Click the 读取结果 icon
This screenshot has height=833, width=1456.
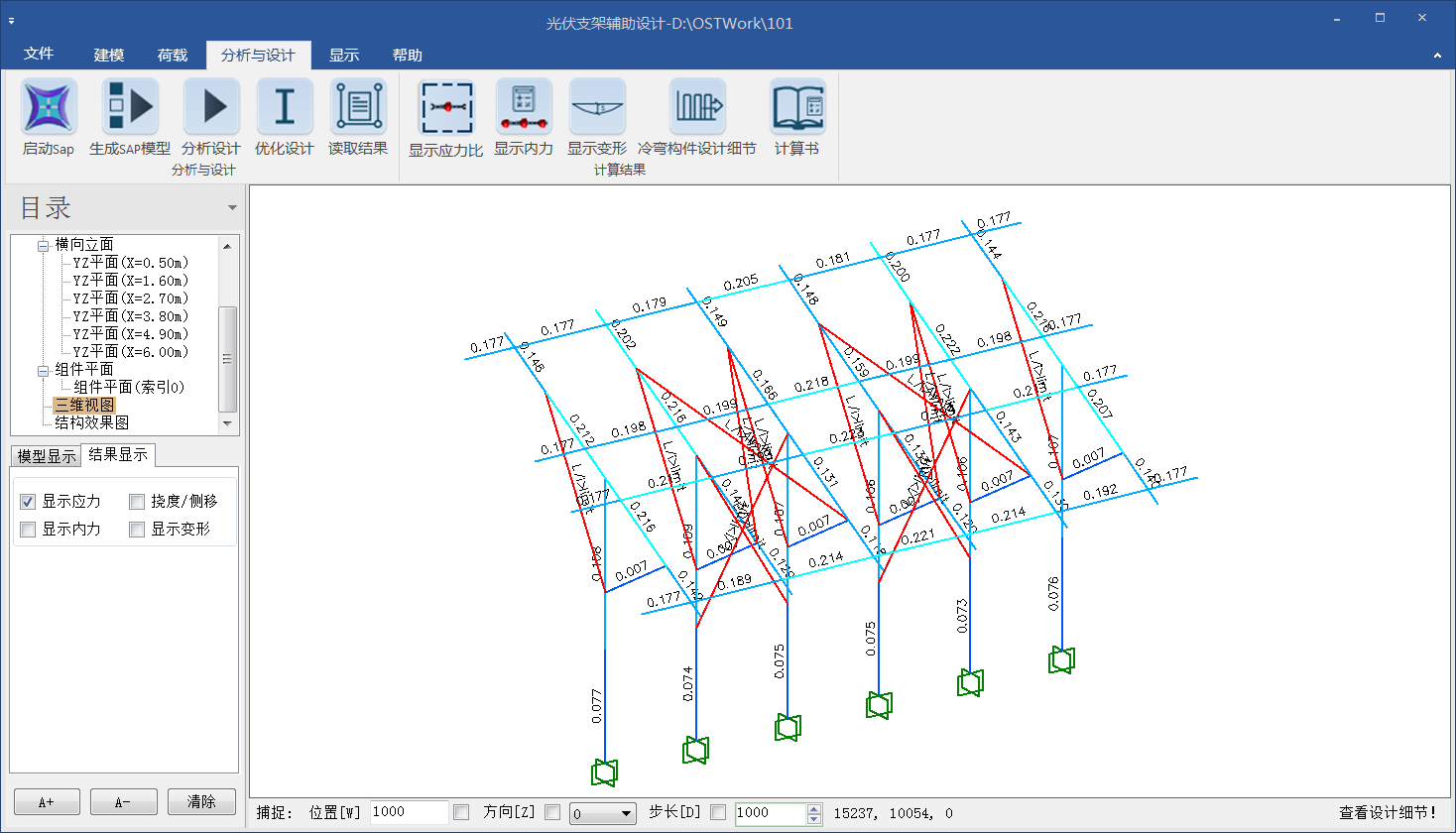[358, 108]
